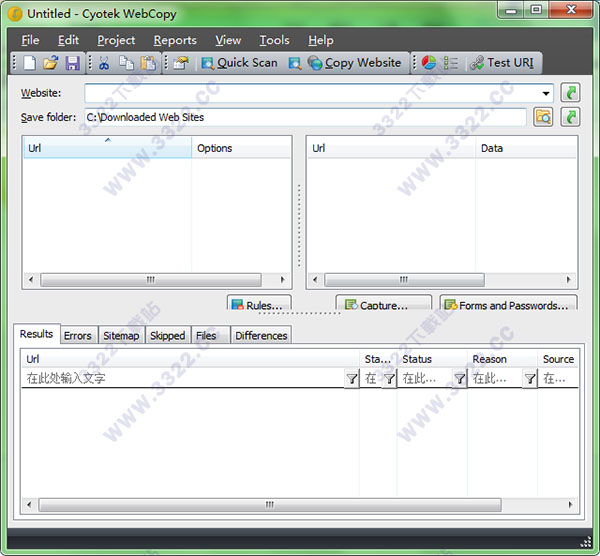Open the Project menu
This screenshot has height=556, width=600.
[116, 40]
